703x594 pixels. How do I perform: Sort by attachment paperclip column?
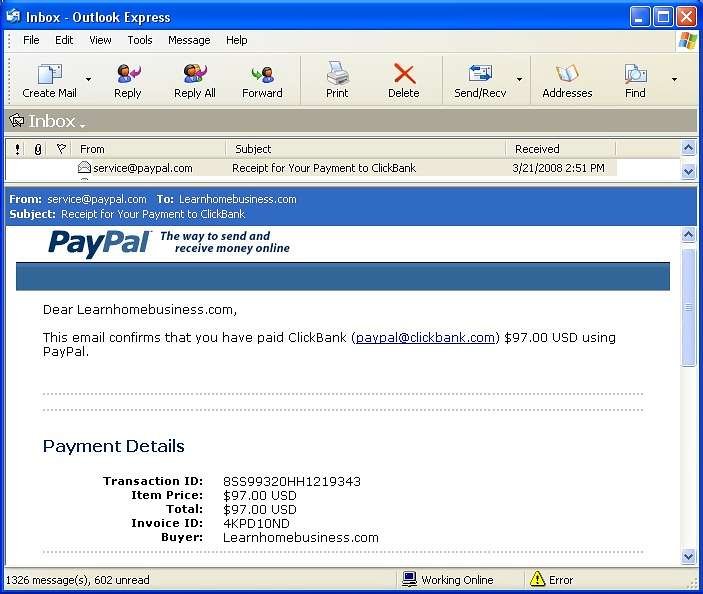38,149
